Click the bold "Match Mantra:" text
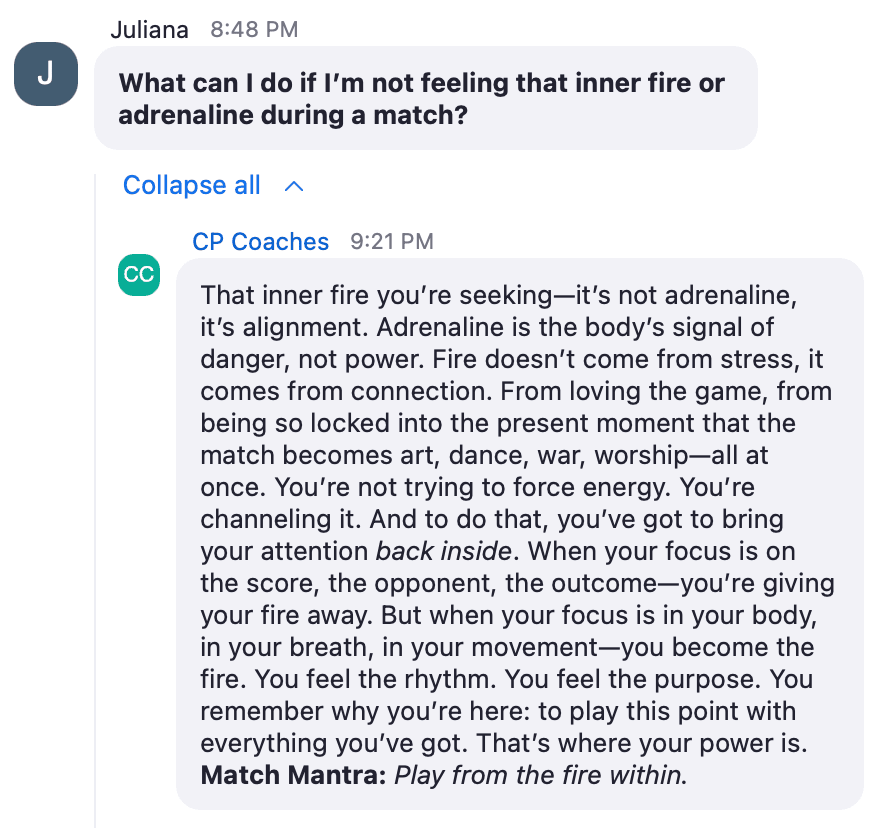The width and height of the screenshot is (886, 828). pyautogui.click(x=293, y=775)
